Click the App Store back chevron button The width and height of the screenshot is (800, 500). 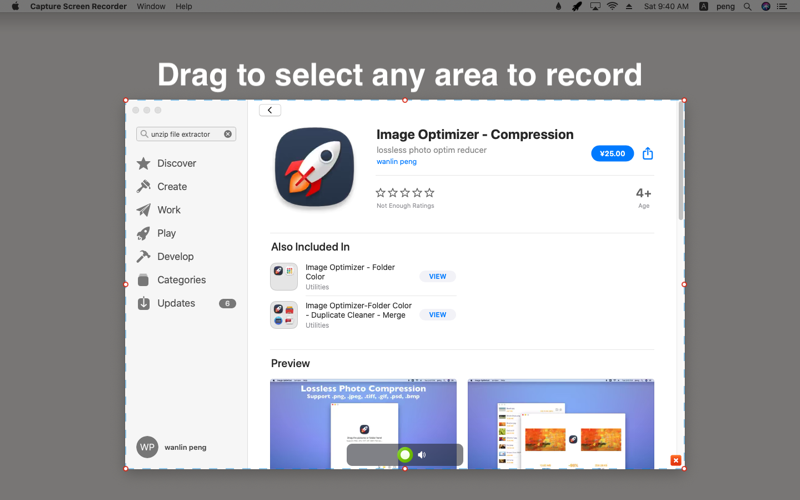coord(270,110)
